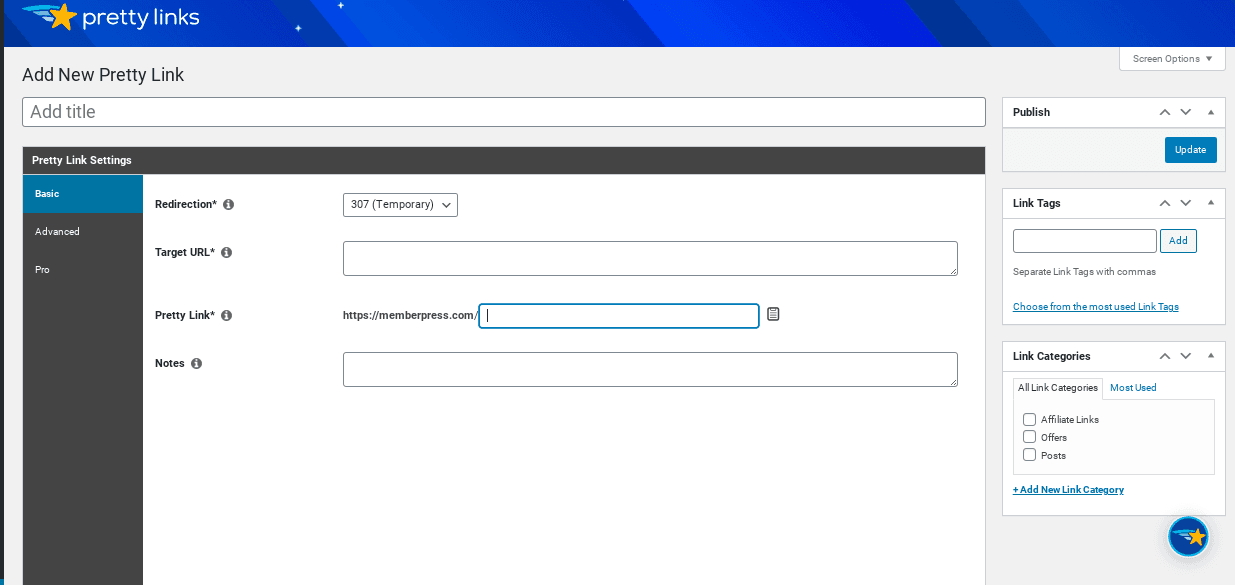Collapse the Publish panel toggle
Viewport: 1235px width, 585px height.
[1210, 112]
